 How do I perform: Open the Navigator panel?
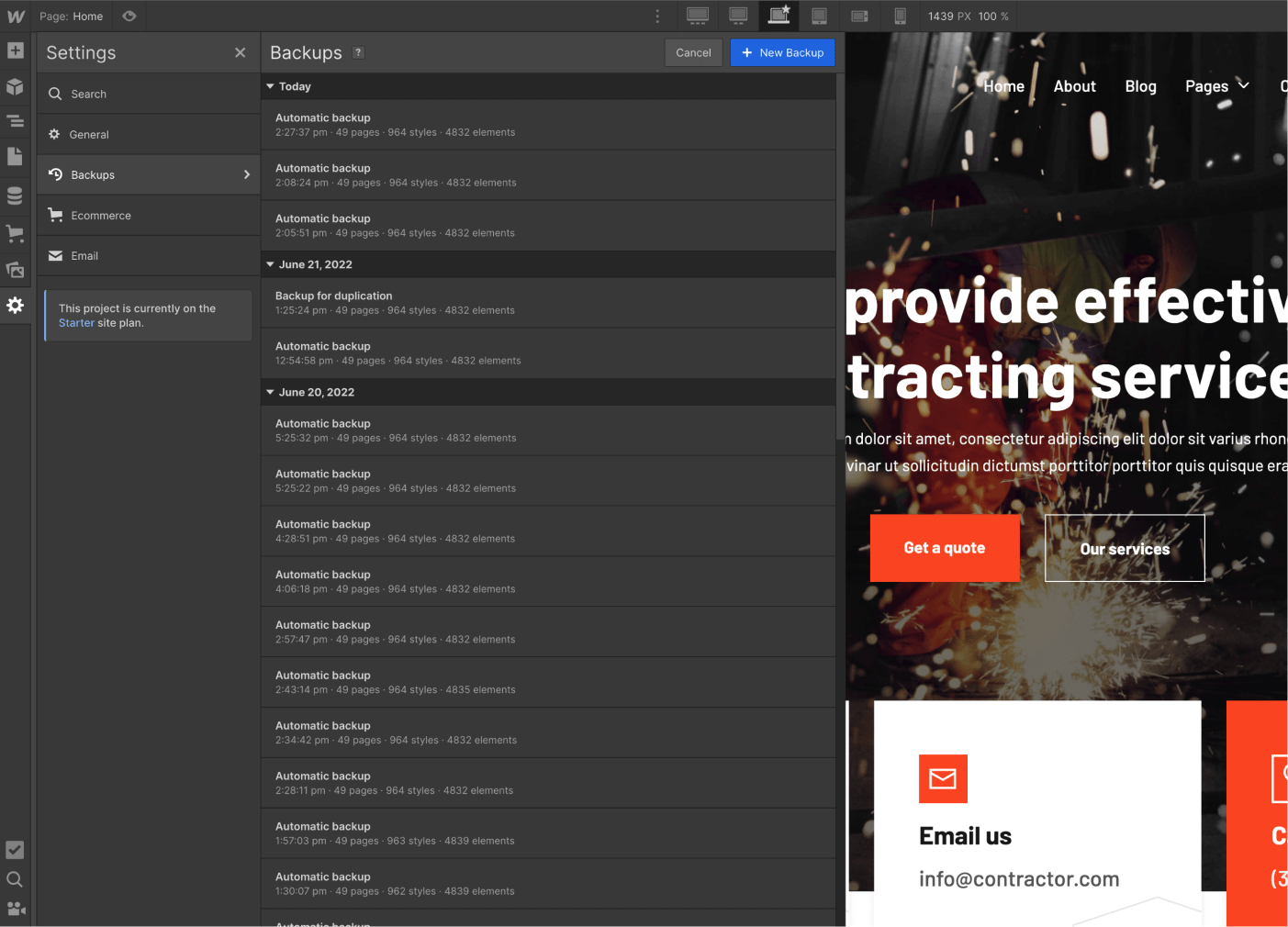click(x=15, y=121)
